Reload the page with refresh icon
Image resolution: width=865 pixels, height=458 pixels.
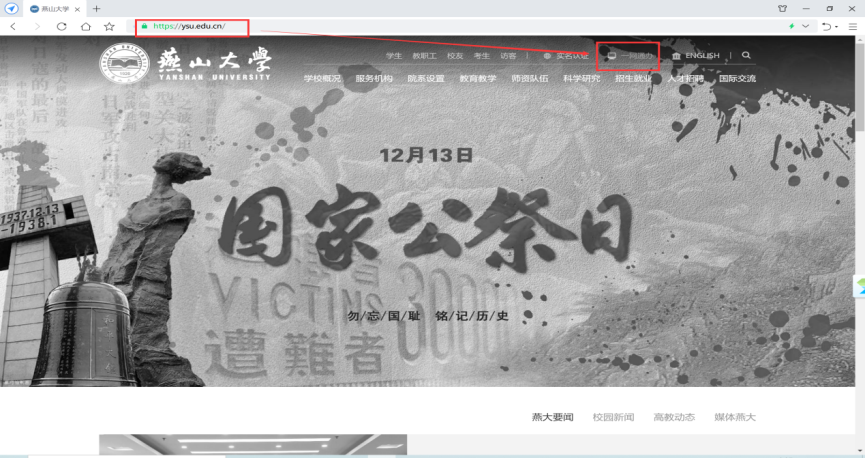(62, 26)
